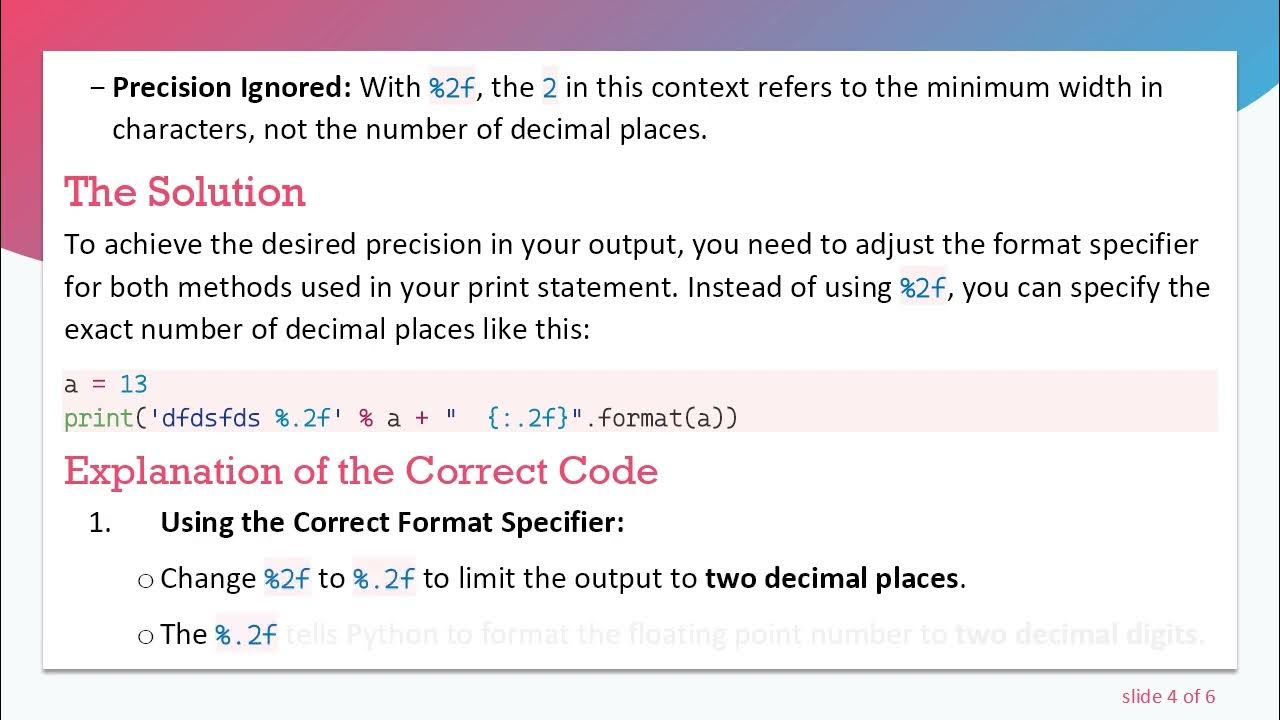
Task: Click the "1." list number marker
Action: pos(100,522)
